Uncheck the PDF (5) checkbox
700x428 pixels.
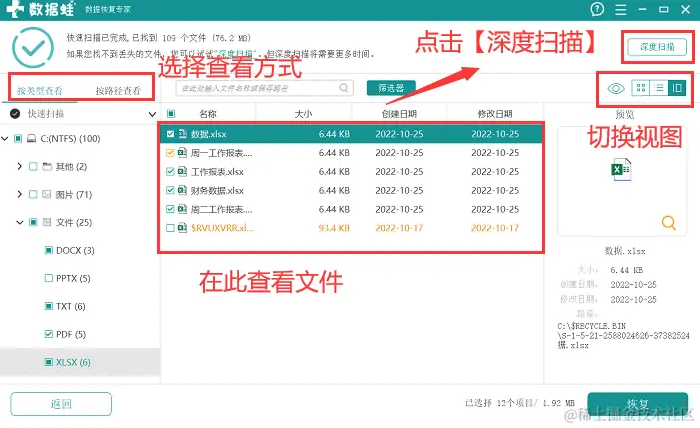[x=49, y=334]
